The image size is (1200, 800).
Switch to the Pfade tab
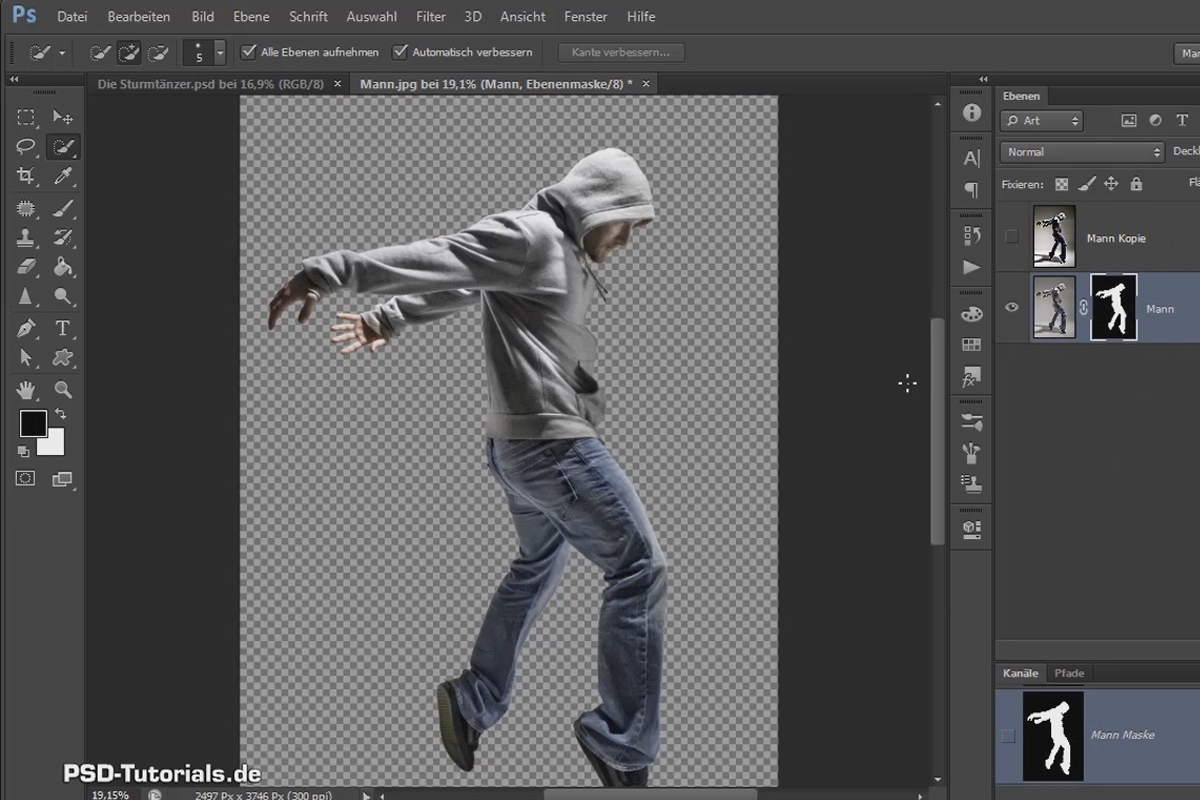click(1069, 673)
